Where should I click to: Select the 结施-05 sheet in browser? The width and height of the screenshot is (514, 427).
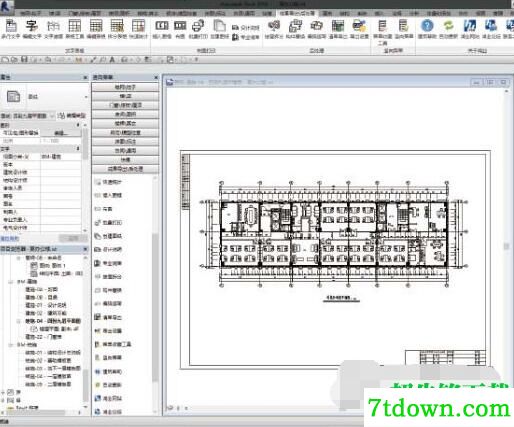49,384
